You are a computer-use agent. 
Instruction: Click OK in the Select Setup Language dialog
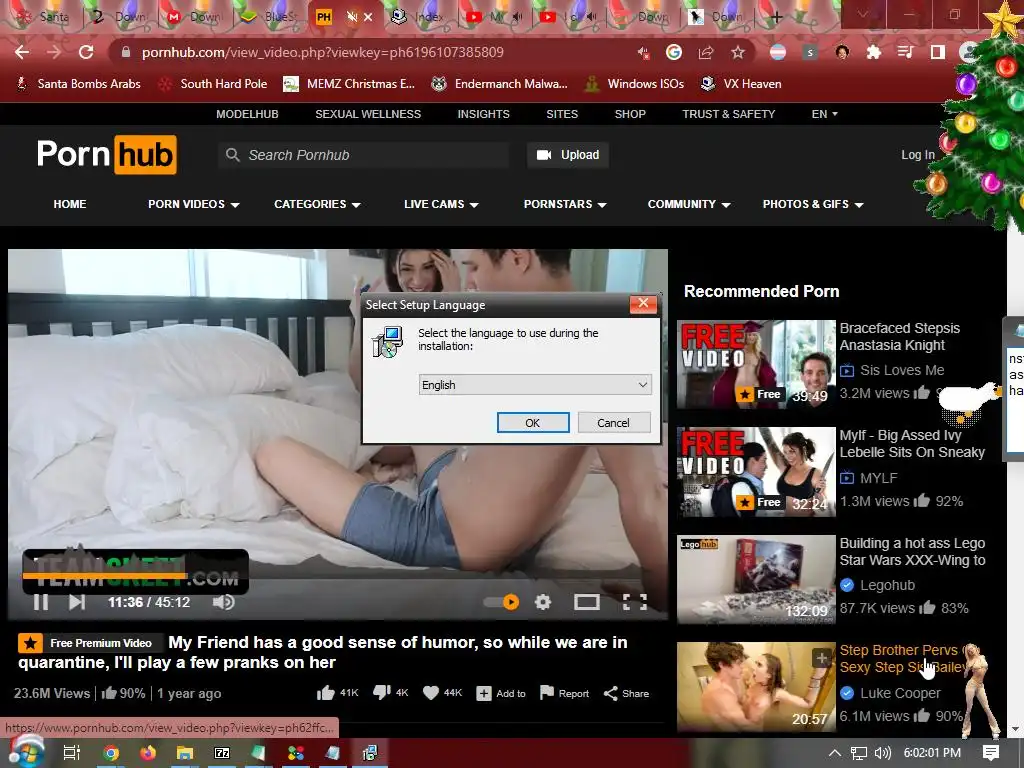[x=533, y=423]
